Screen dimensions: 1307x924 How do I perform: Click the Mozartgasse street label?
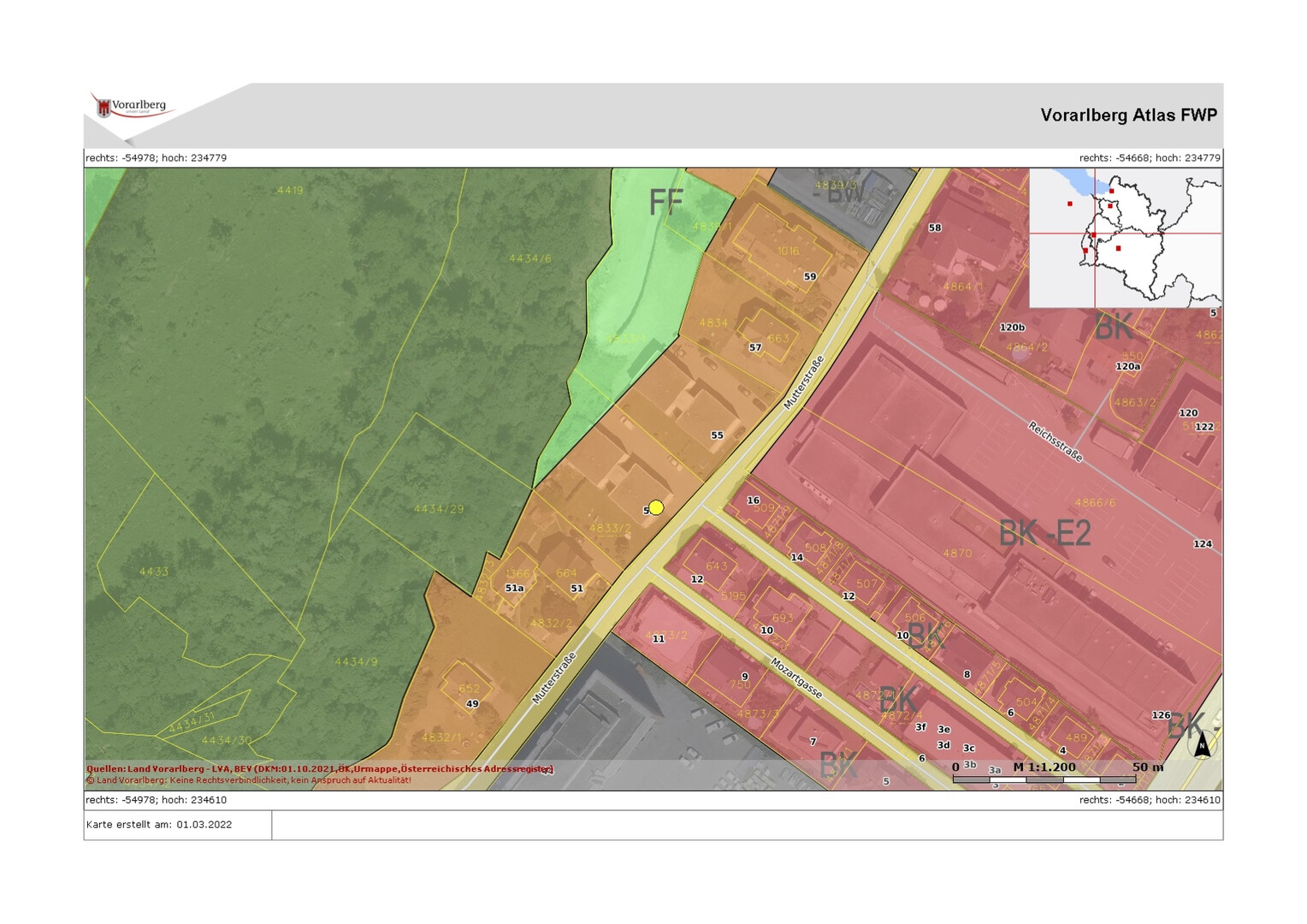tap(796, 678)
